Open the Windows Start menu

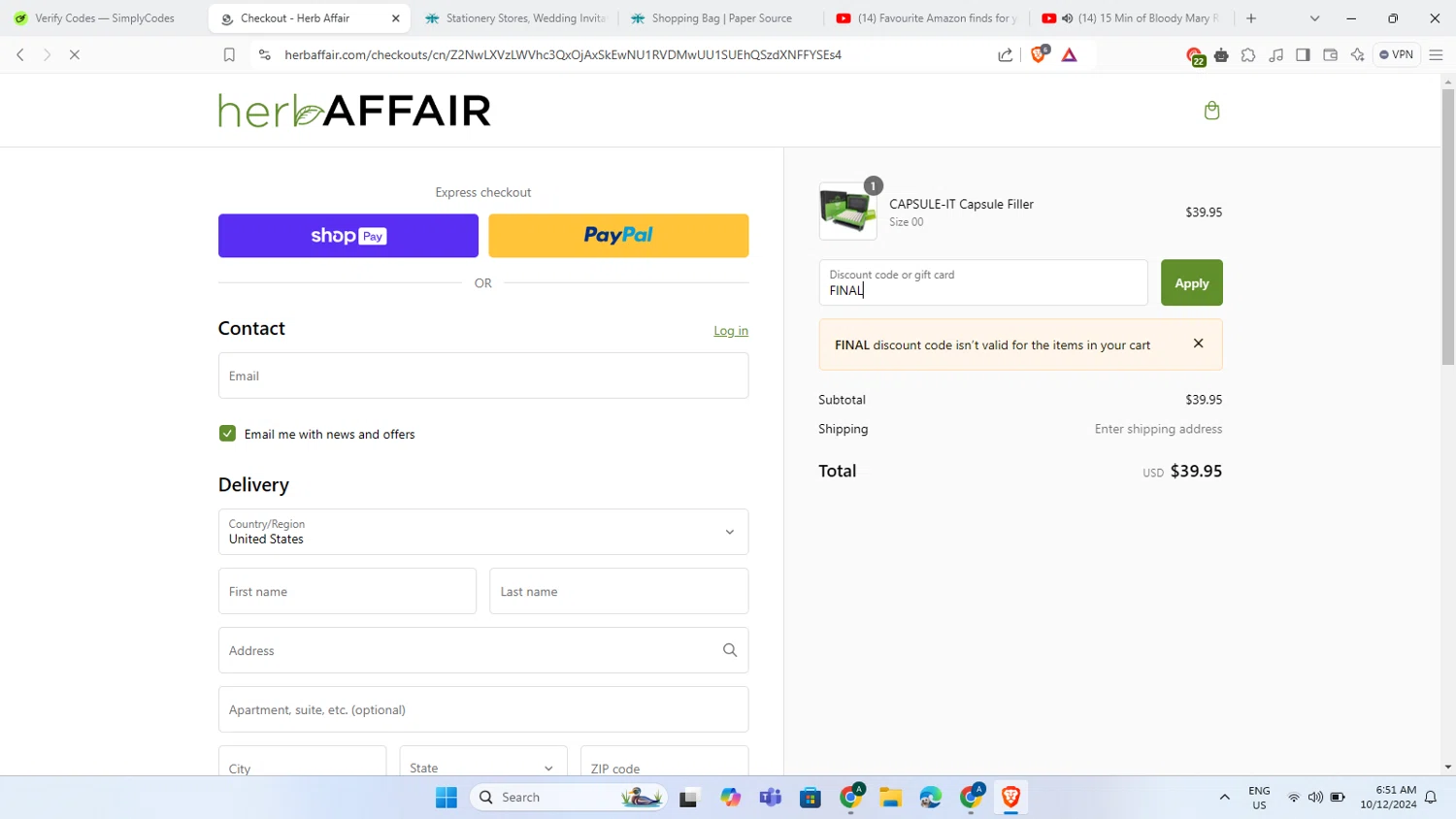447,798
